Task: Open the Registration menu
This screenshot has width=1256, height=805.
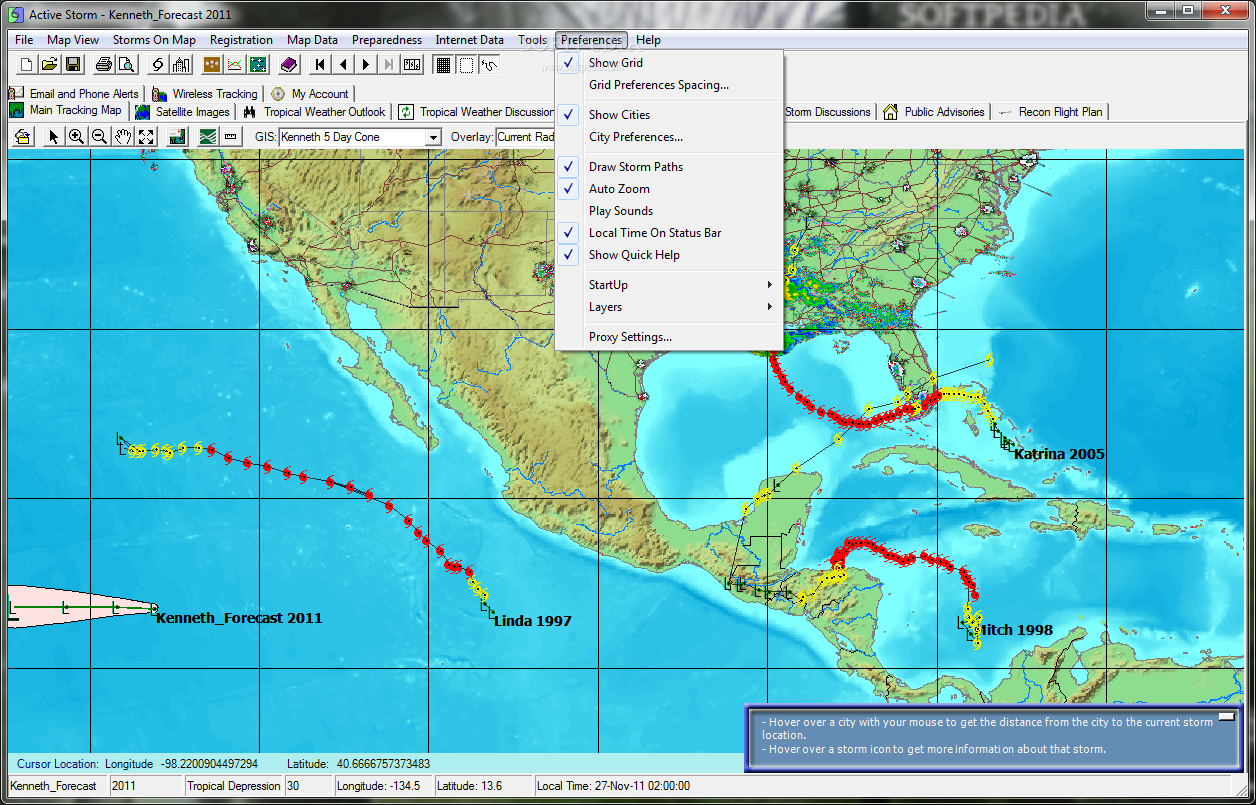Action: point(241,40)
